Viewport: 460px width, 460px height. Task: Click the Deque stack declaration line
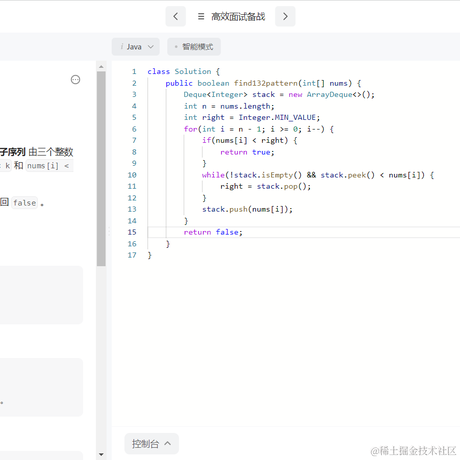tap(279, 95)
